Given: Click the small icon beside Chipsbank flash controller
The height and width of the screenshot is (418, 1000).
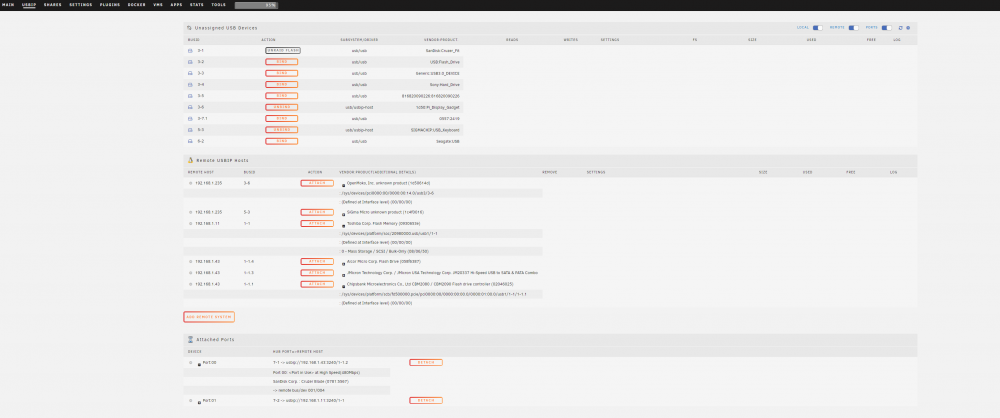Looking at the screenshot, I should point(344,286).
